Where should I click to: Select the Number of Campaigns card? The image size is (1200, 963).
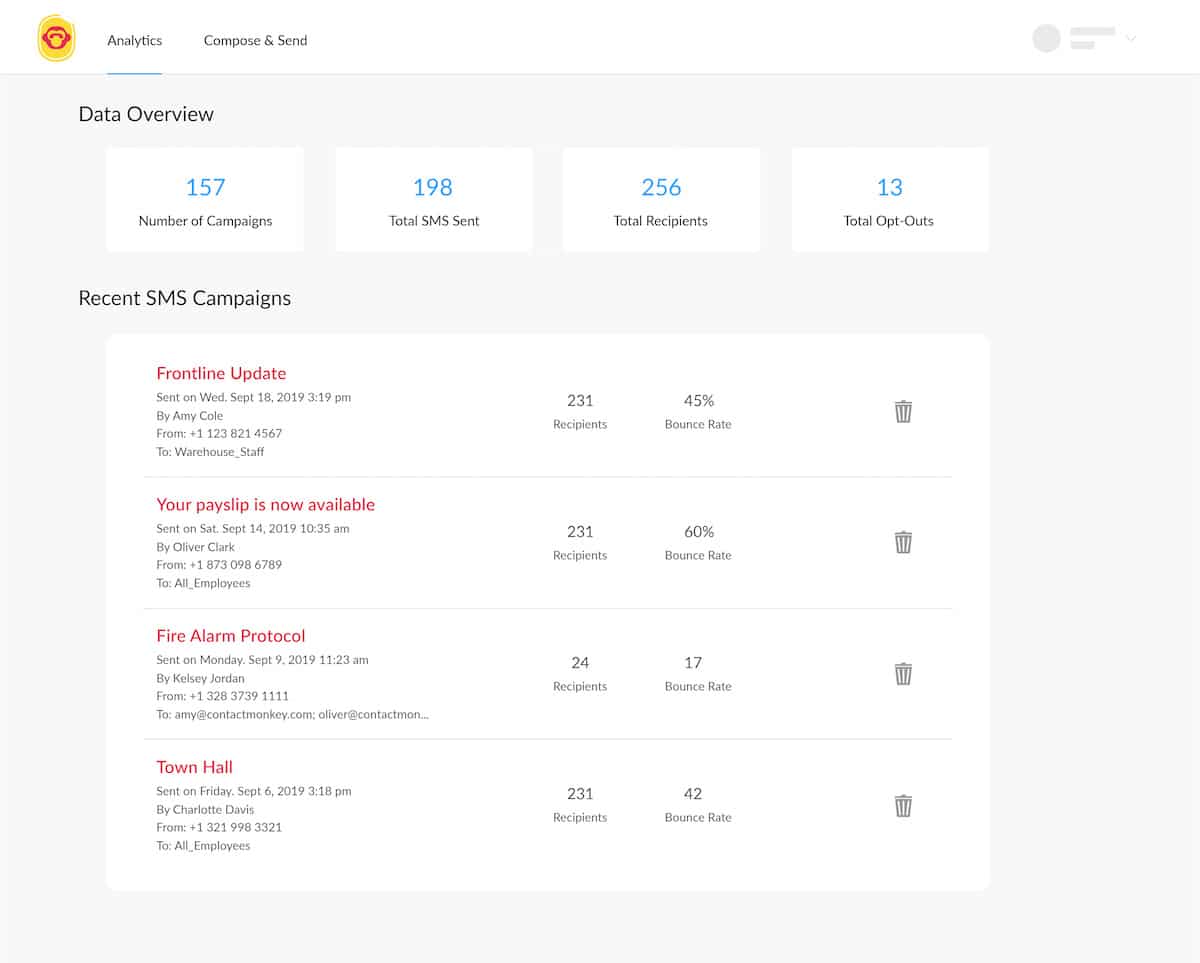[x=205, y=200]
